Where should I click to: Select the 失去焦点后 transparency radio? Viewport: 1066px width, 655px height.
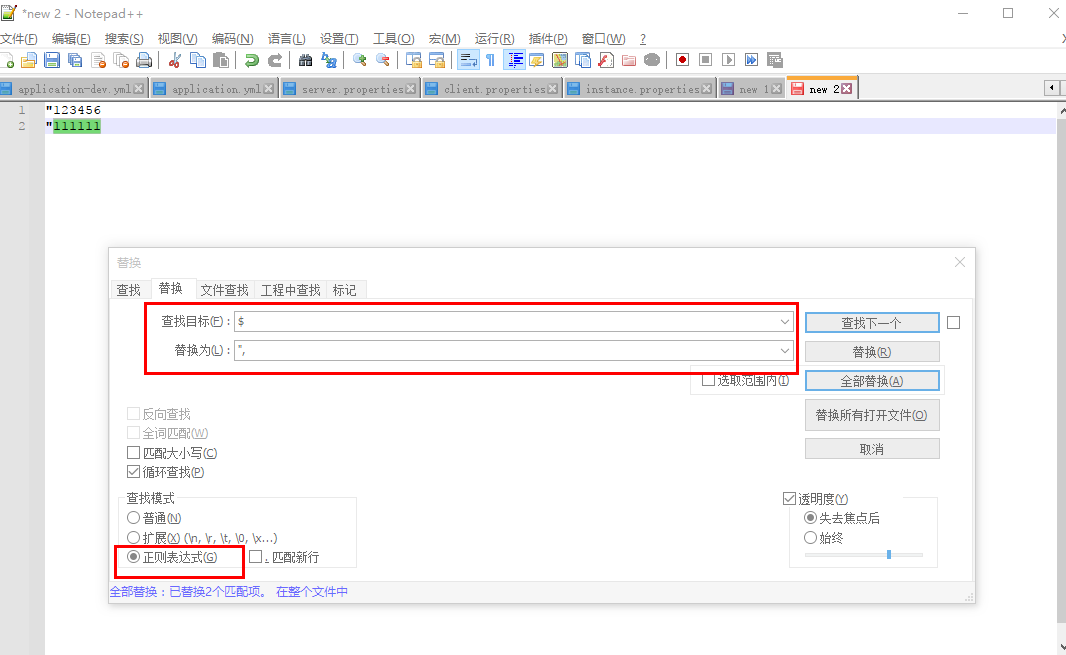tap(810, 518)
